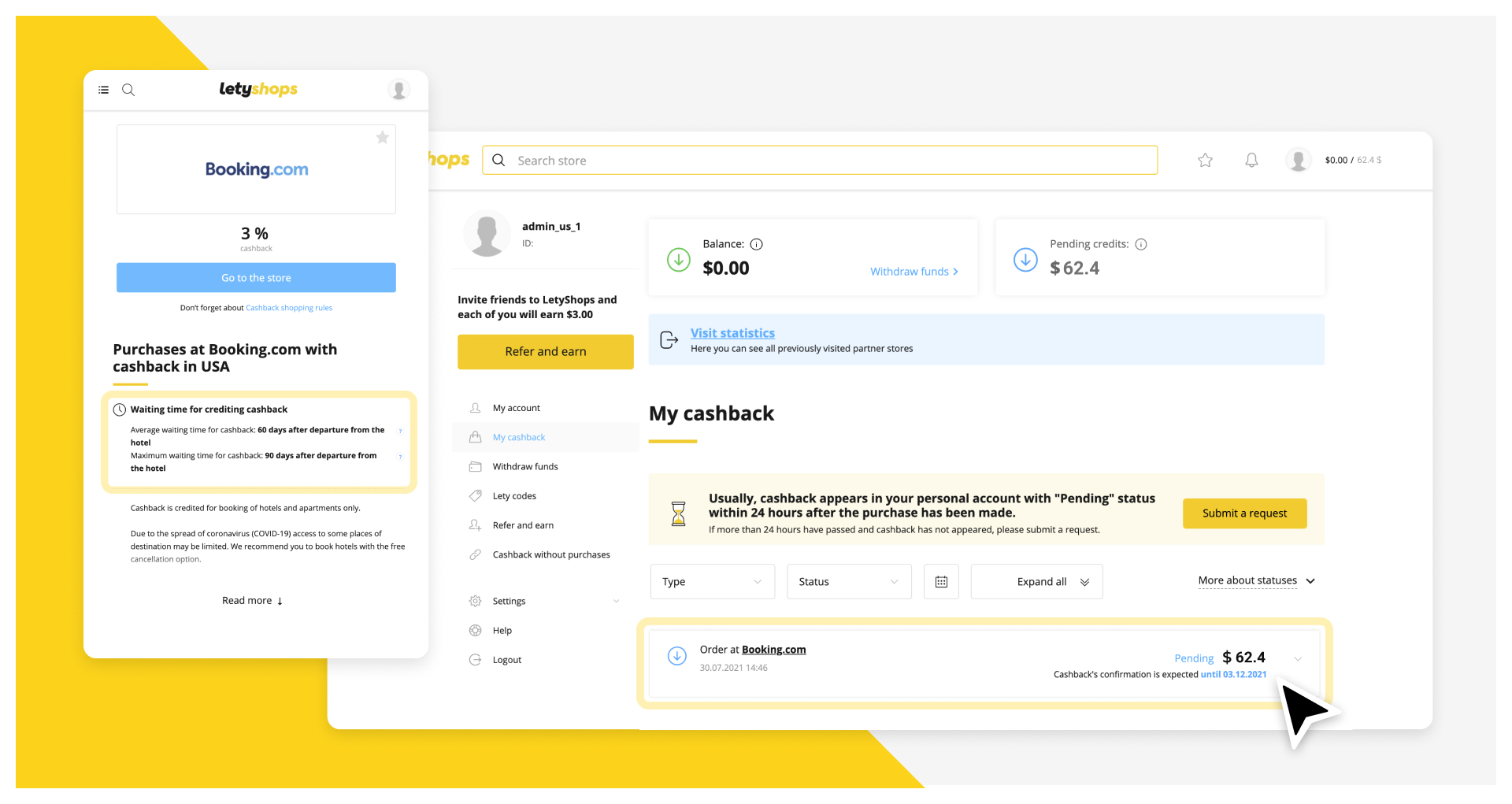Click the hourglass icon in the notice
1512x804 pixels.
(678, 513)
